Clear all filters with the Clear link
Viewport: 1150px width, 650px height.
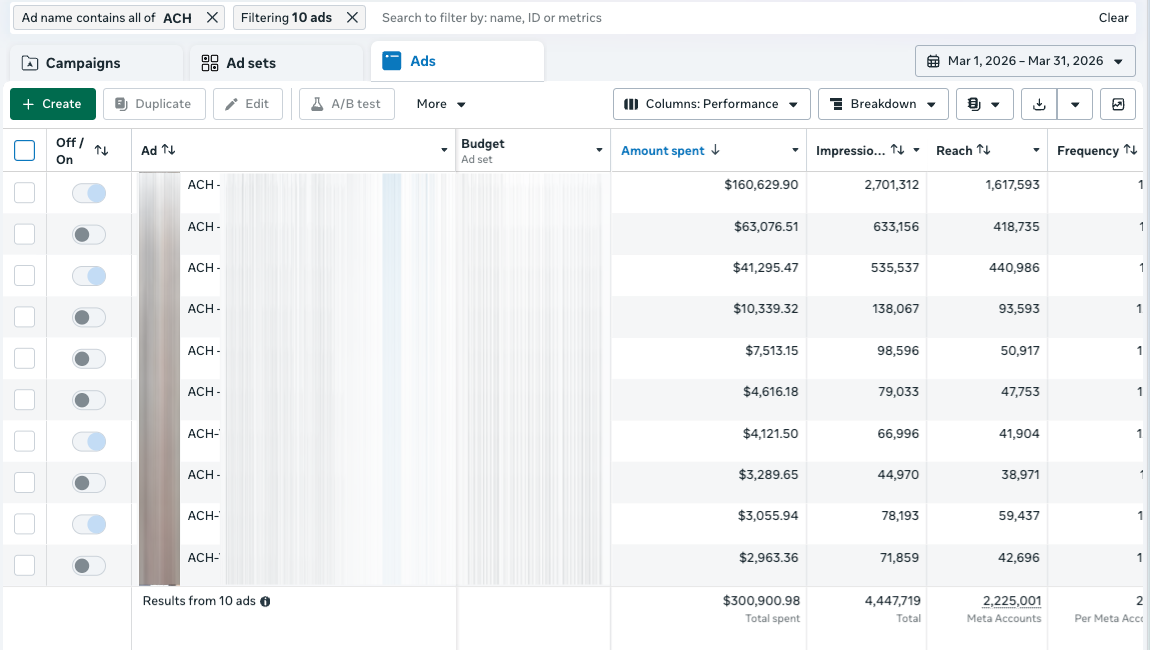click(1113, 18)
